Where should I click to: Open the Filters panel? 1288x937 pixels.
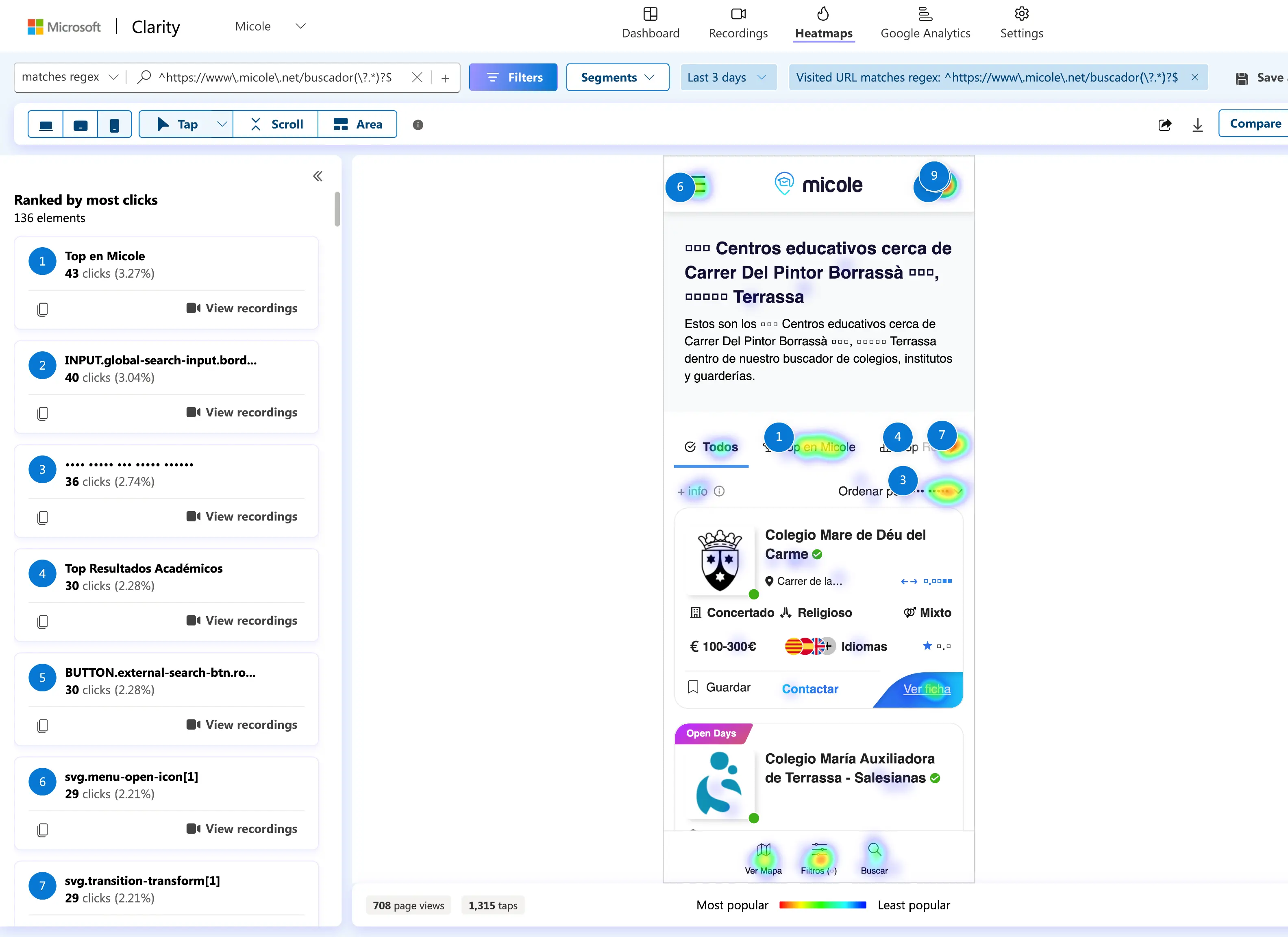(513, 77)
